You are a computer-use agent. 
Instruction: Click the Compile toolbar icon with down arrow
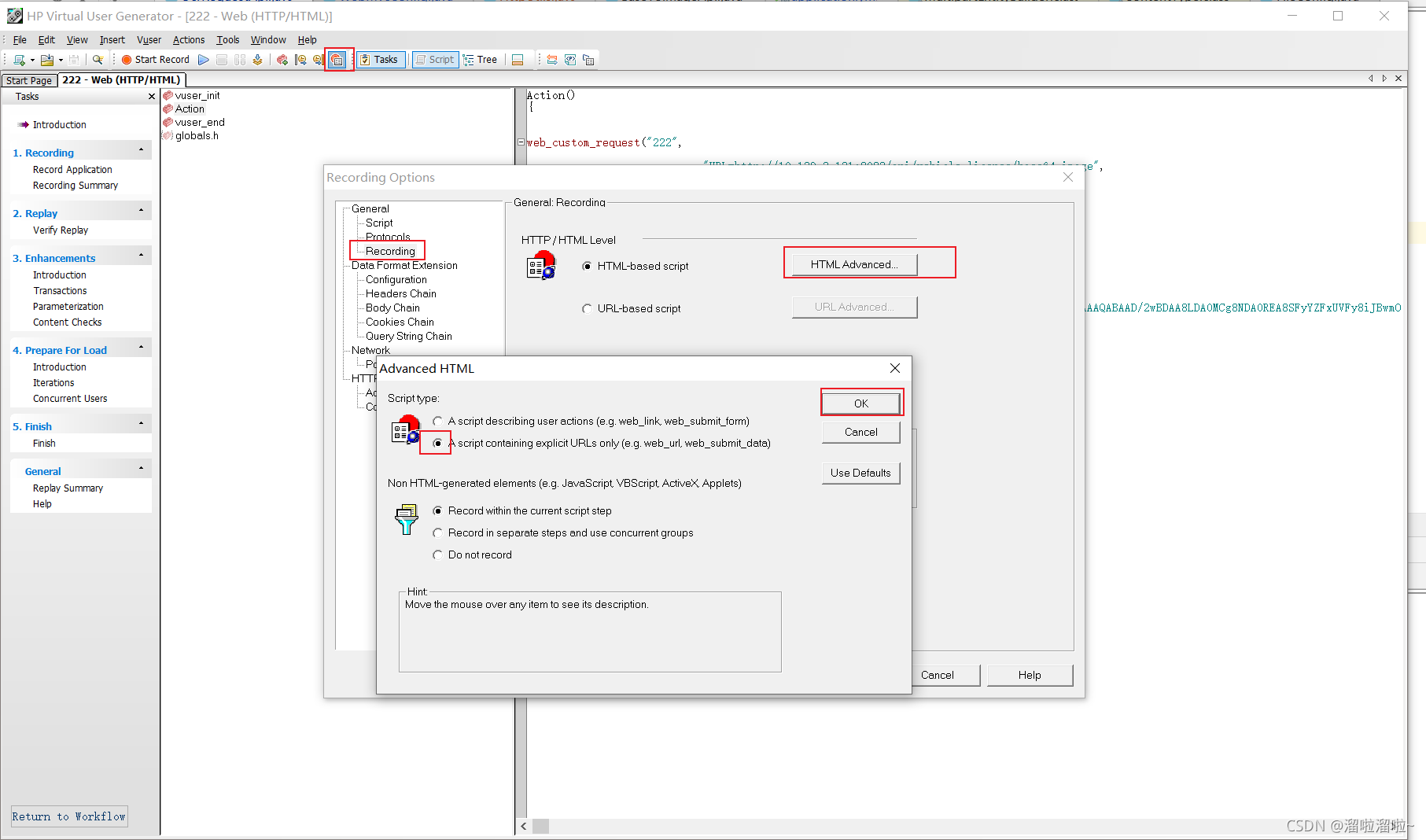pos(257,60)
